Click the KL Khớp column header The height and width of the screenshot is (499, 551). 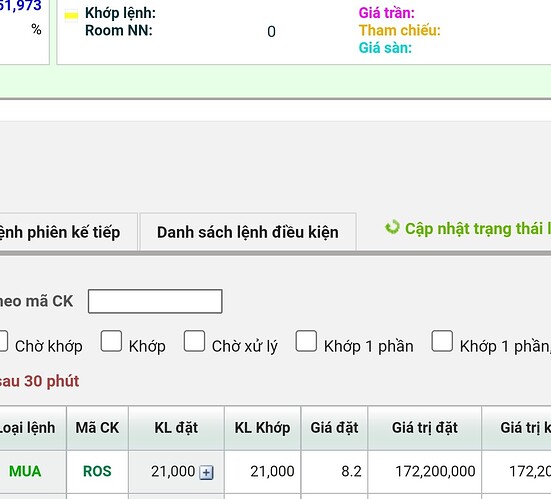[262, 428]
